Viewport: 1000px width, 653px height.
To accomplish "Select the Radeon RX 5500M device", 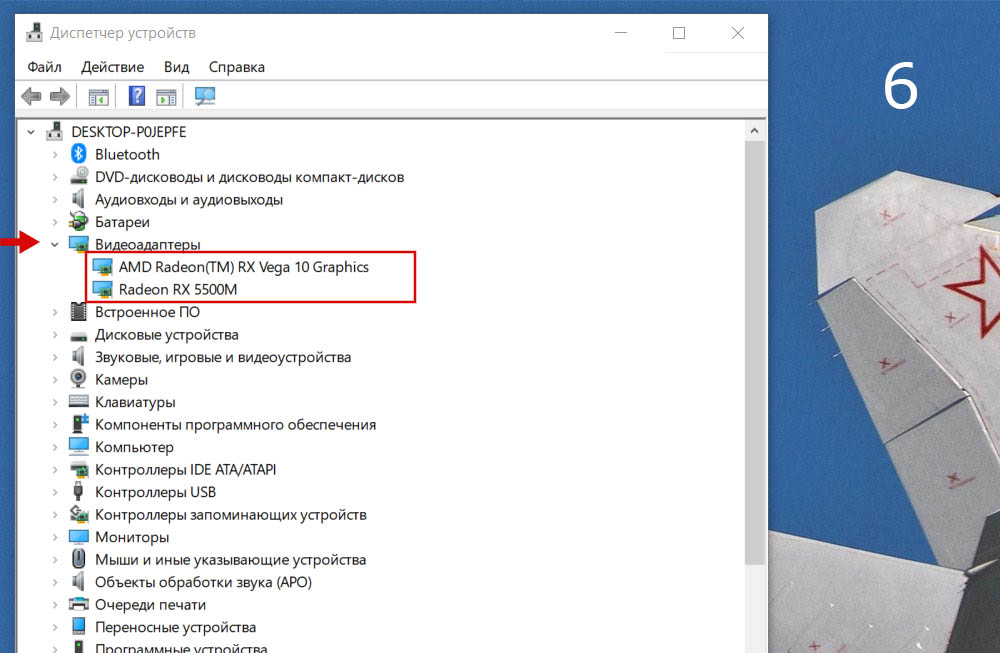I will click(178, 290).
